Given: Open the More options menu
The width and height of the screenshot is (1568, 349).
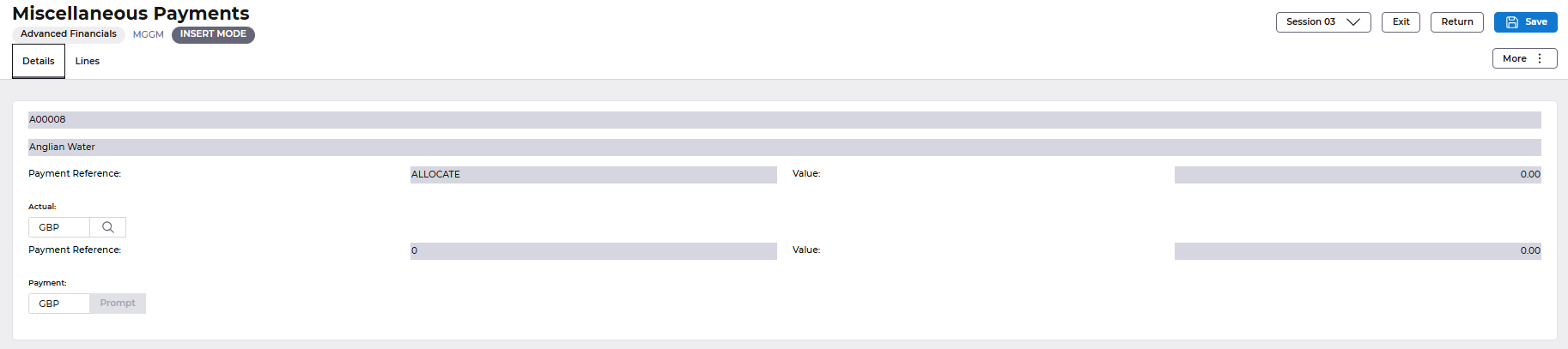Looking at the screenshot, I should (1523, 59).
